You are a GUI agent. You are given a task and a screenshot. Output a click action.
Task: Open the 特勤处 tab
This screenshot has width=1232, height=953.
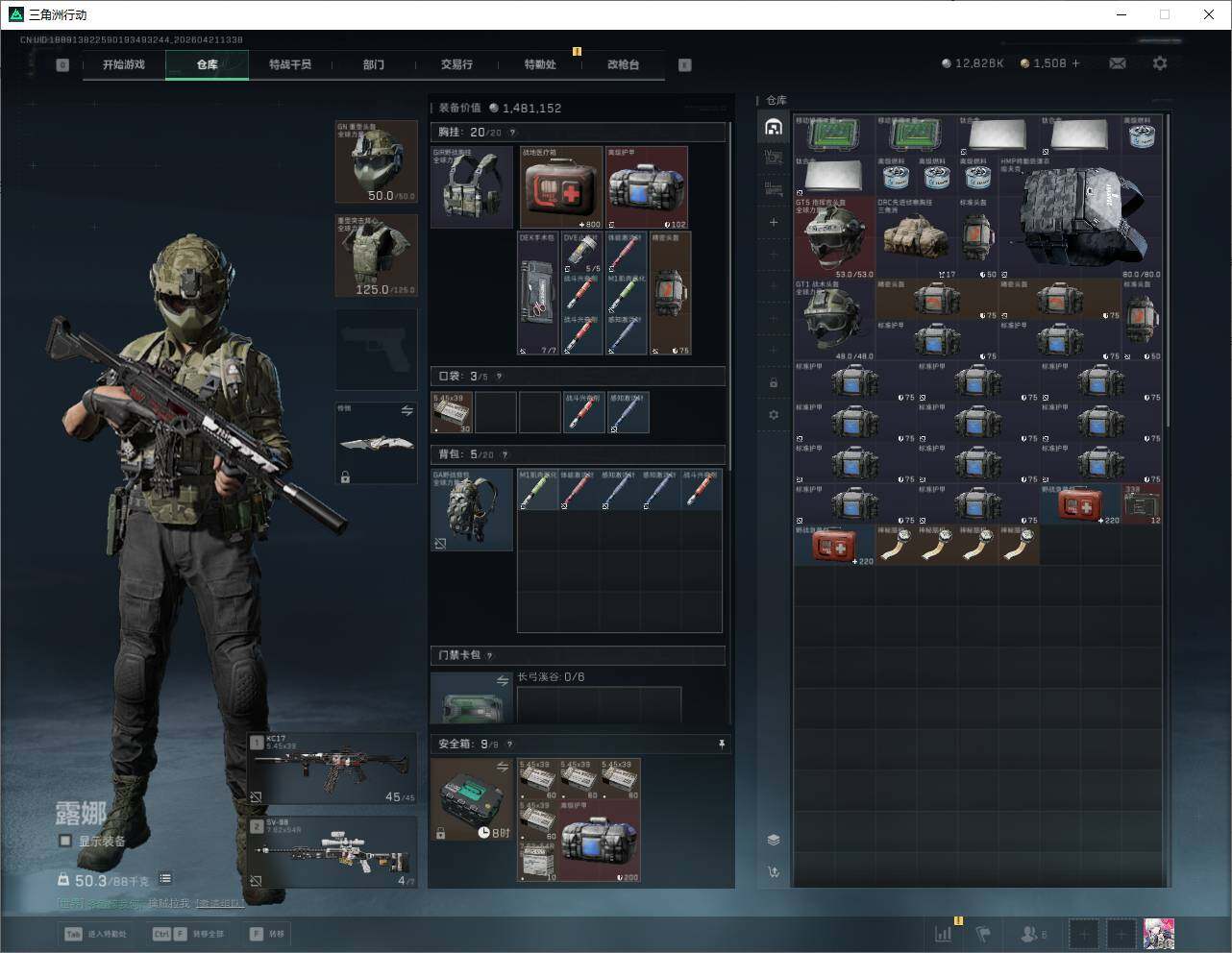tap(540, 64)
